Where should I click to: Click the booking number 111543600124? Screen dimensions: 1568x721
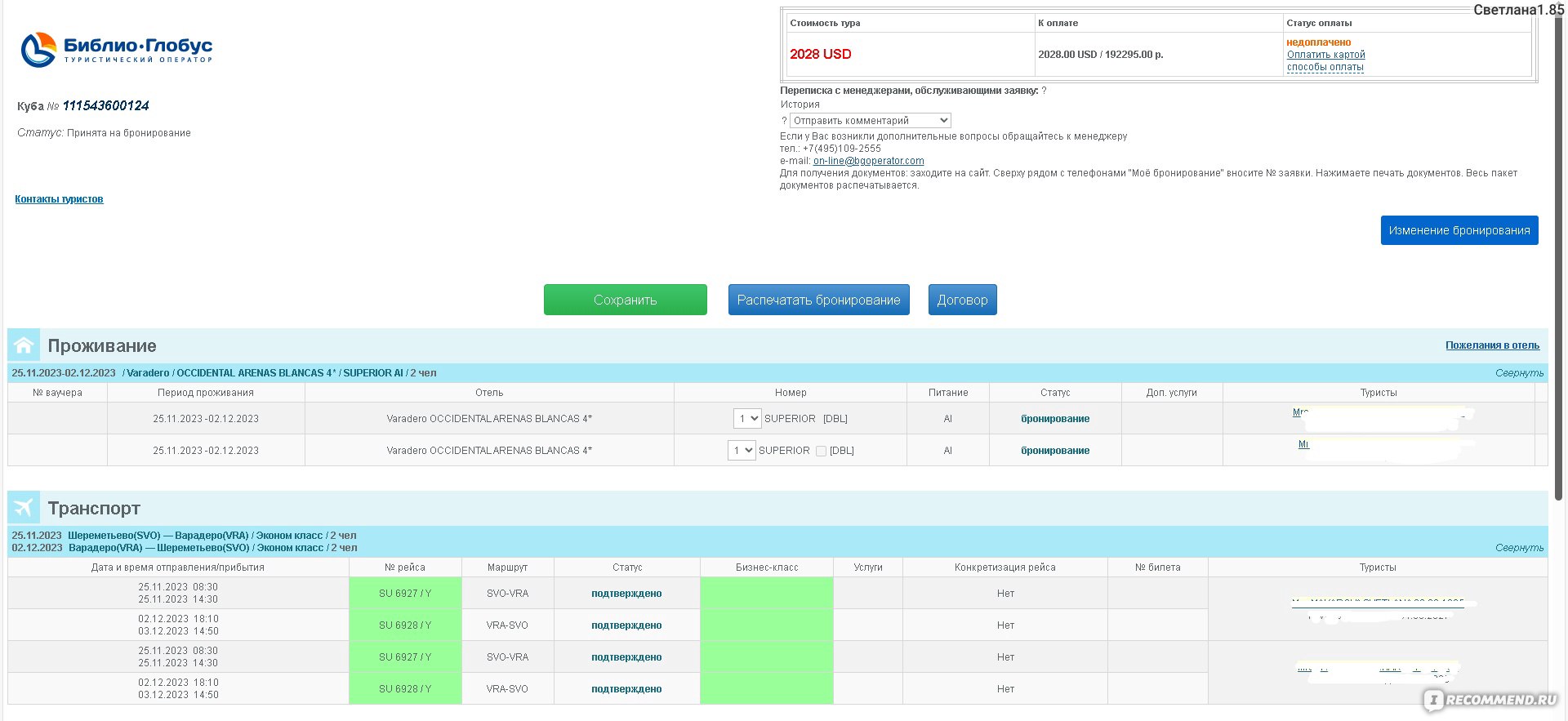point(106,105)
